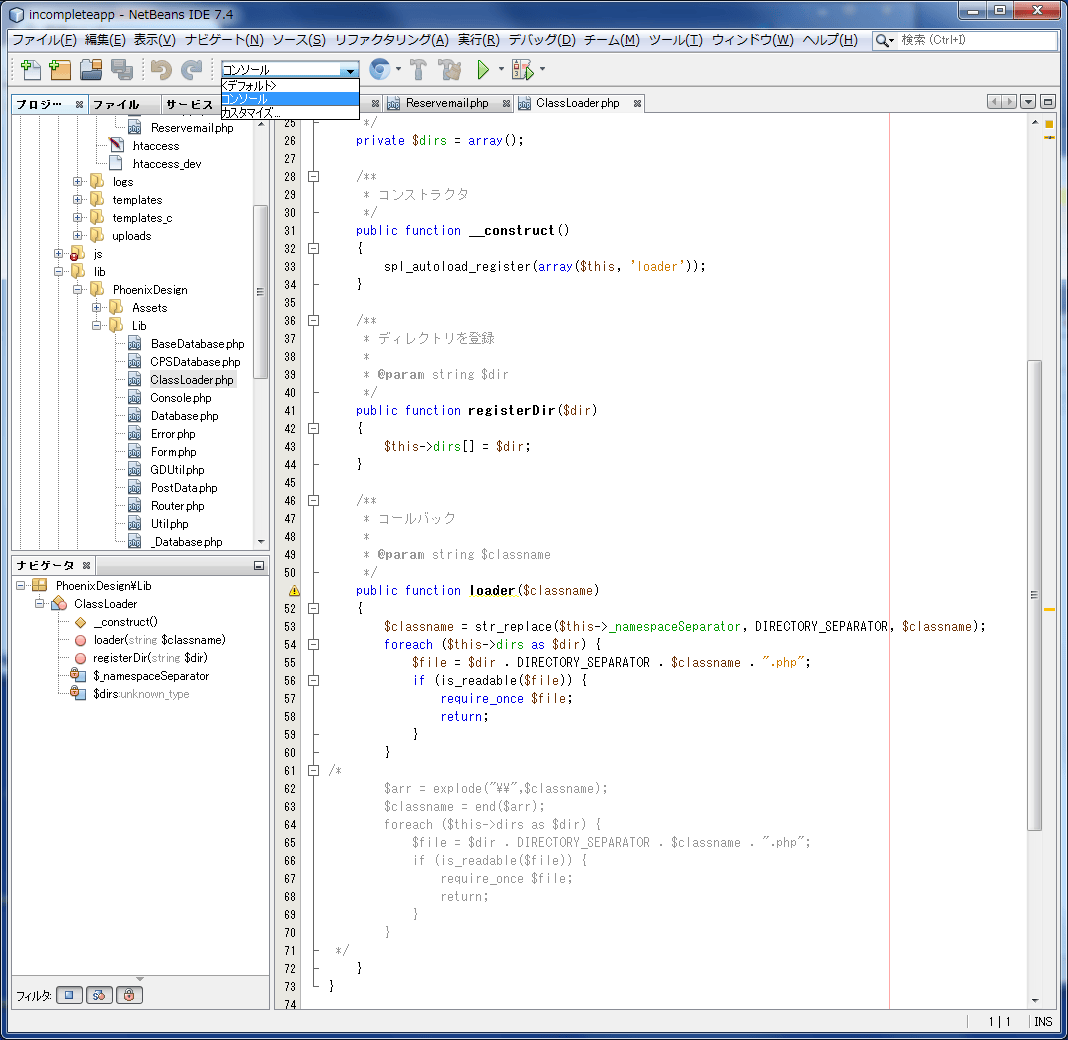Screen dimensions: 1068x1040
Task: Click the warning icon beside the loader function
Action: click(294, 590)
